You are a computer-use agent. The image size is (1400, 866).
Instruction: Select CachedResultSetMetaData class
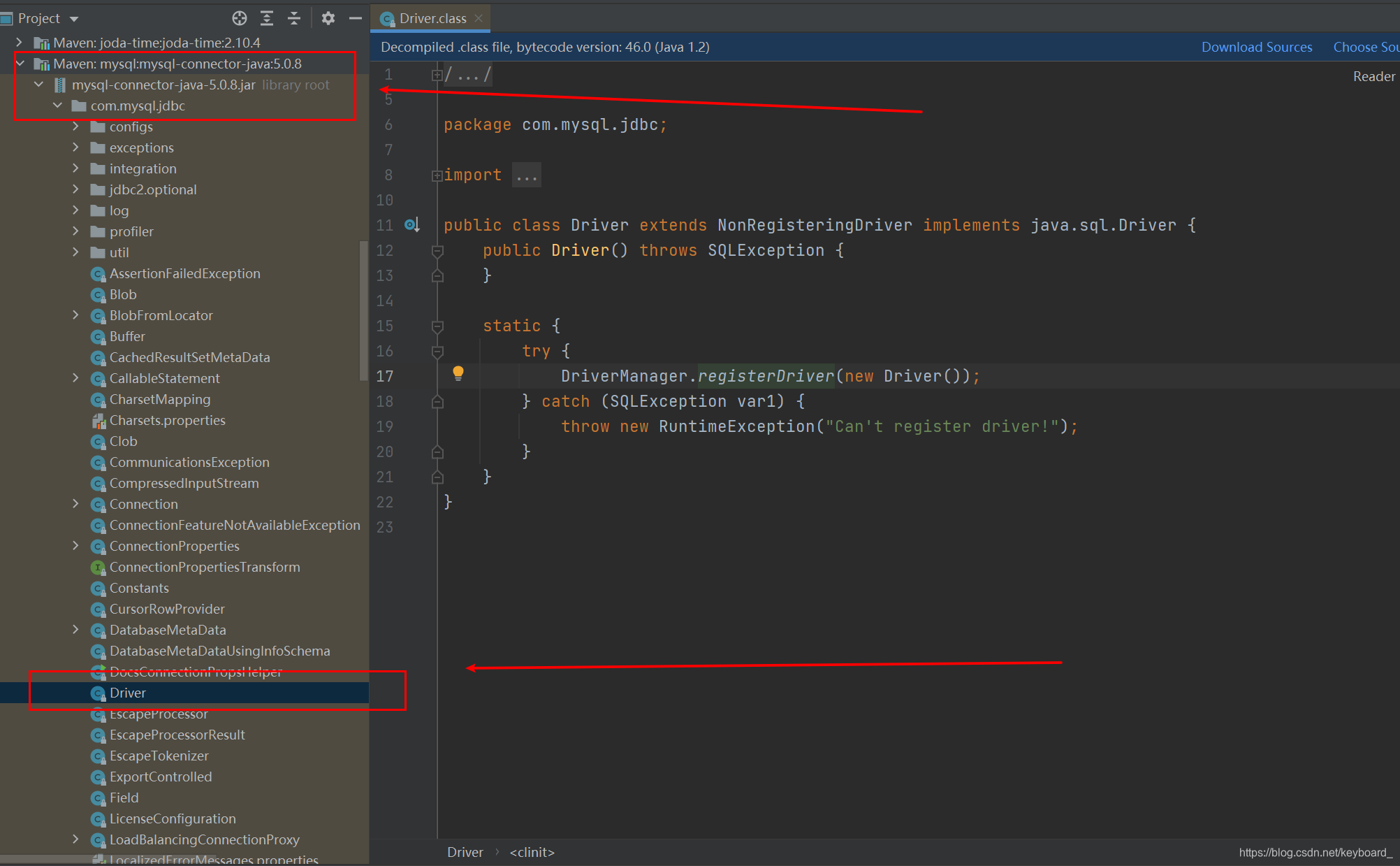point(189,357)
